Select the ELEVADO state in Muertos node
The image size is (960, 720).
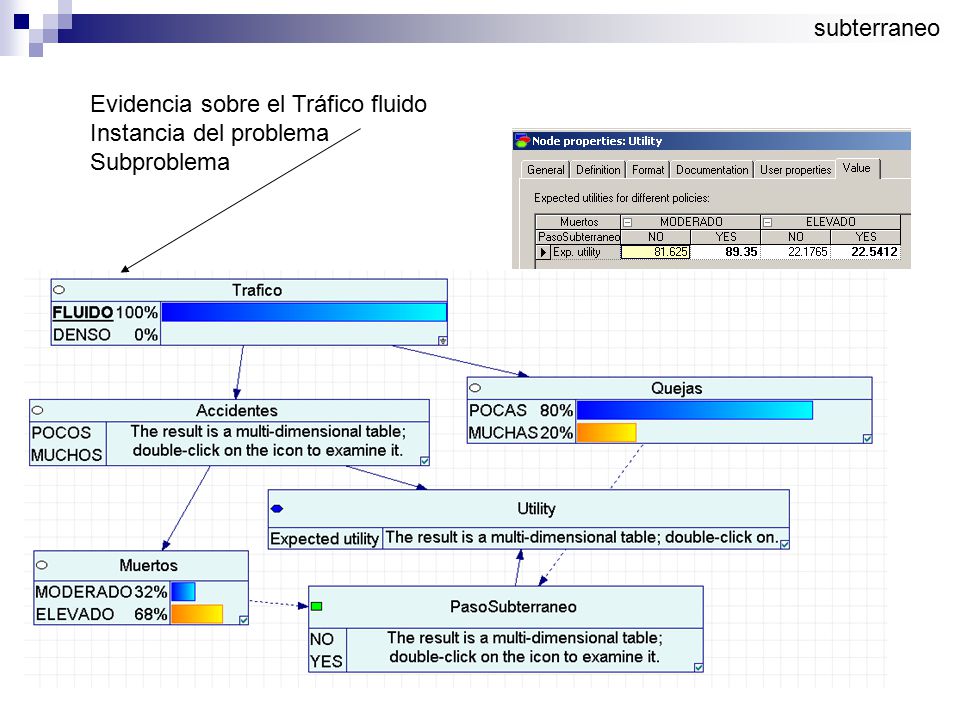point(75,614)
